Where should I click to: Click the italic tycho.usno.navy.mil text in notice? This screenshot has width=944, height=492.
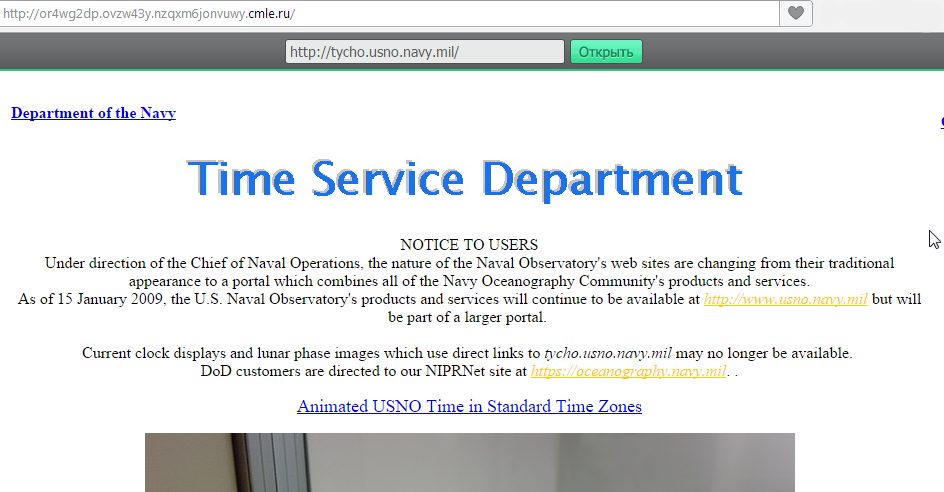(607, 353)
